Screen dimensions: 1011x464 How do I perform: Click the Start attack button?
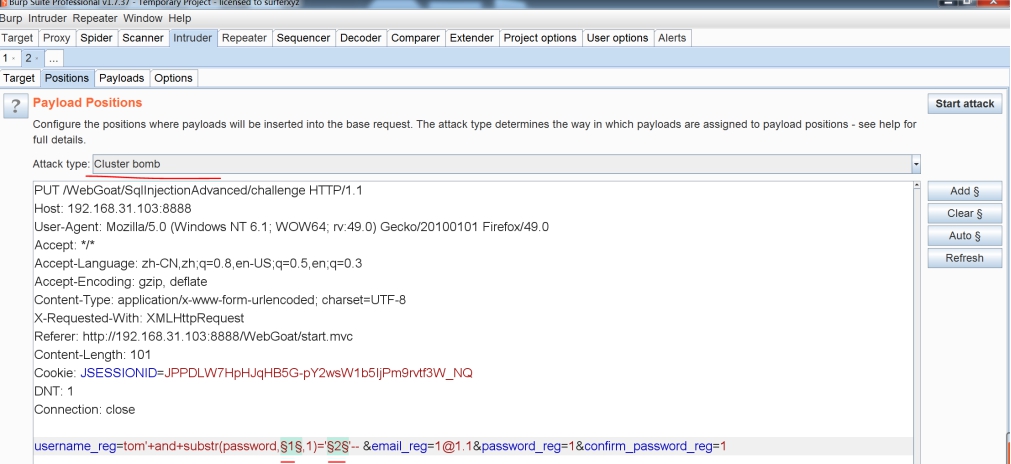pyautogui.click(x=965, y=104)
